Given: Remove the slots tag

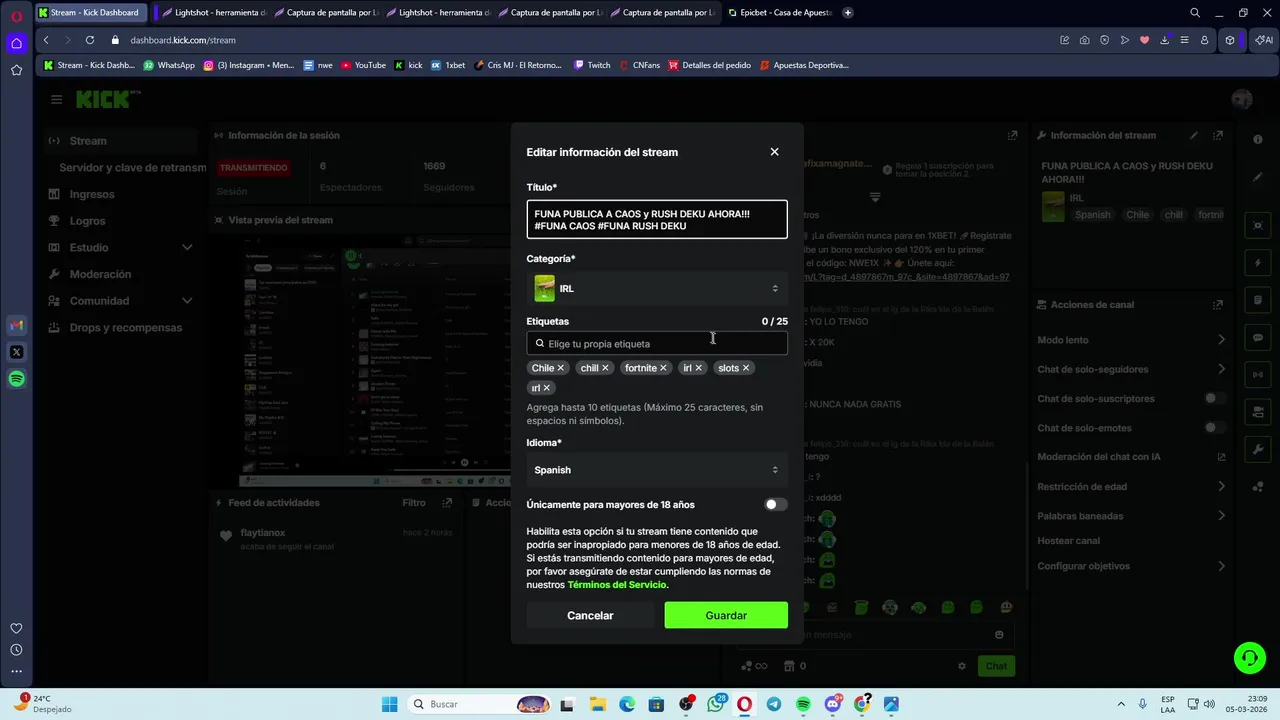Looking at the screenshot, I should [x=746, y=368].
